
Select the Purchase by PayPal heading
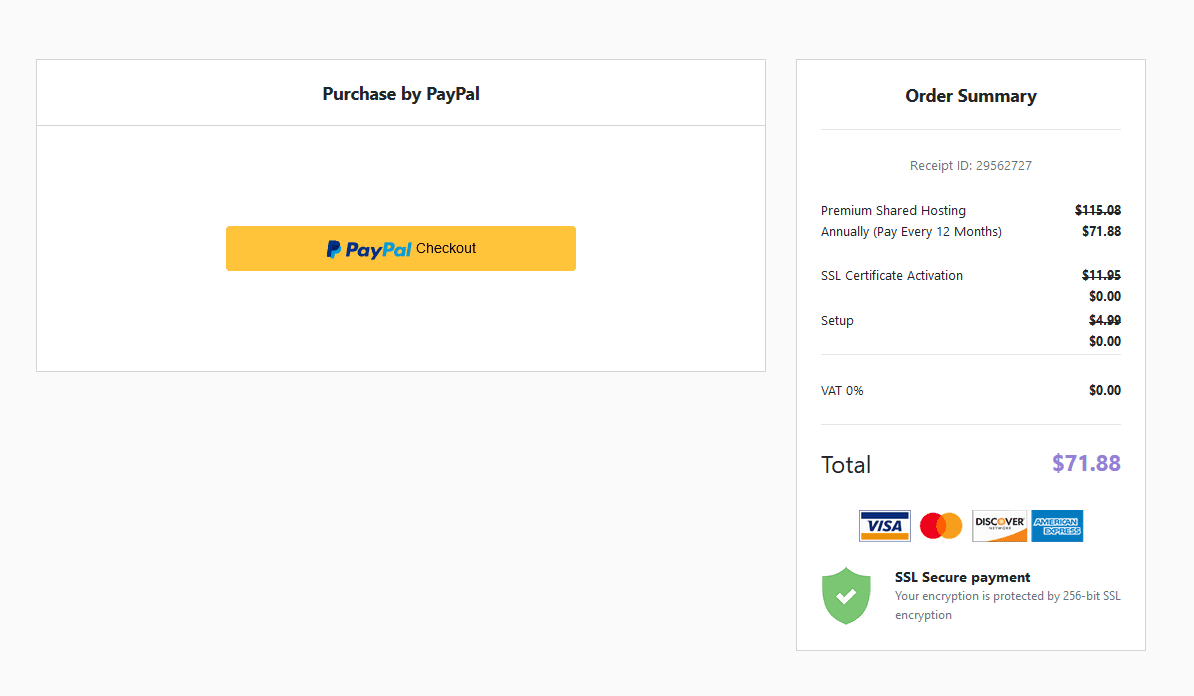401,94
